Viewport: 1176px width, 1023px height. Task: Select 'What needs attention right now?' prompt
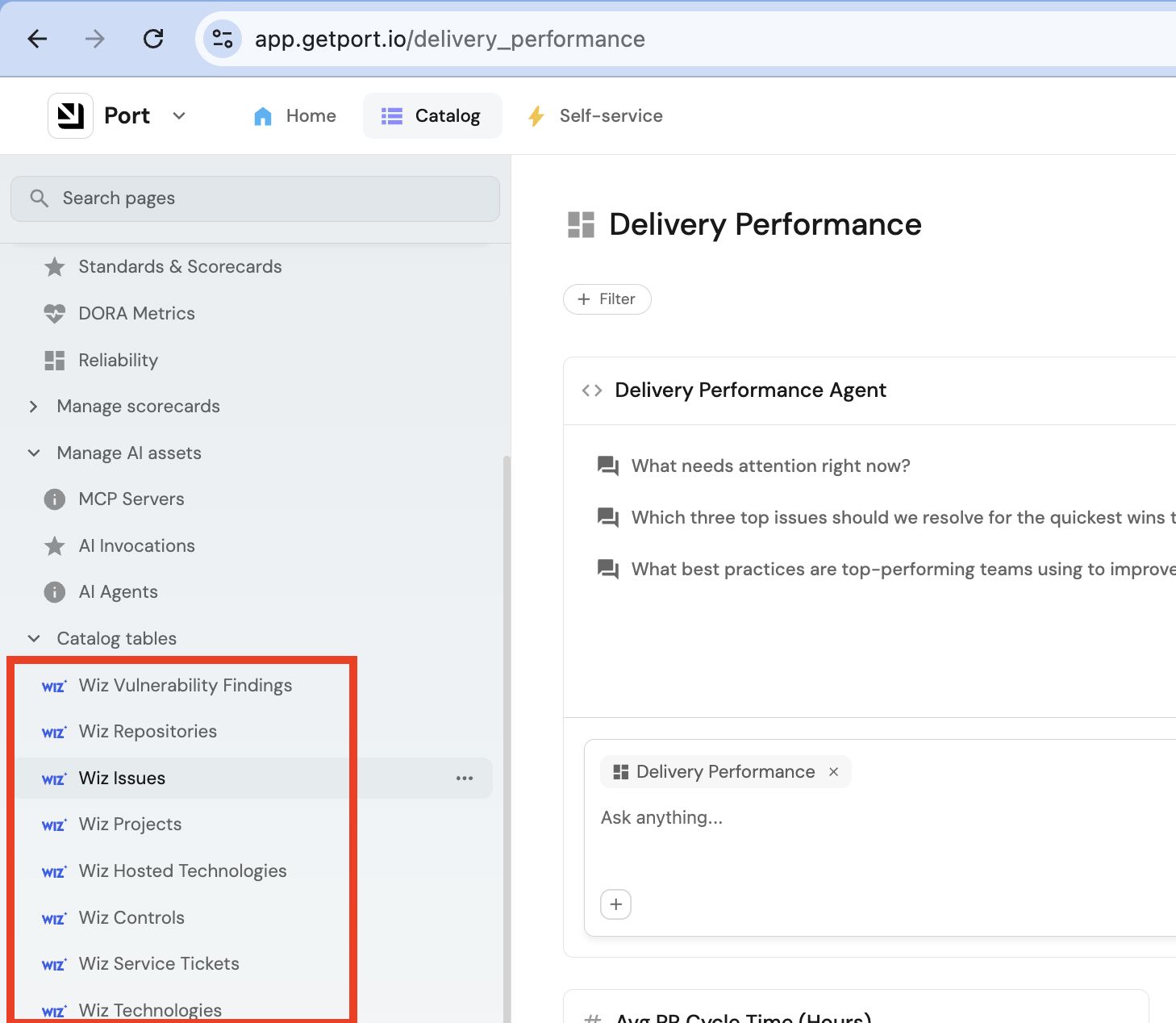tap(770, 466)
